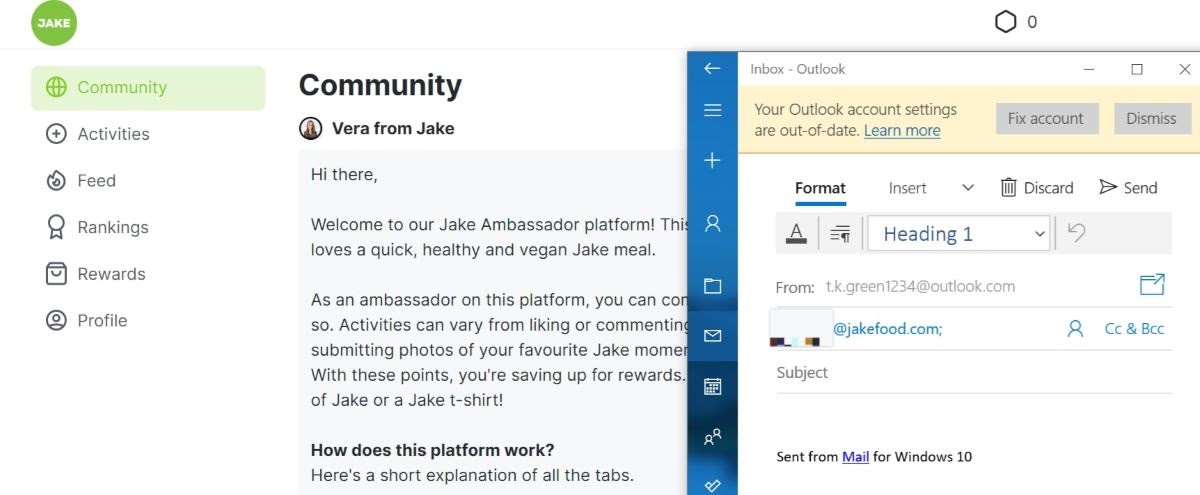Dismiss the Outlook account warning
The height and width of the screenshot is (495, 1200).
click(1151, 118)
